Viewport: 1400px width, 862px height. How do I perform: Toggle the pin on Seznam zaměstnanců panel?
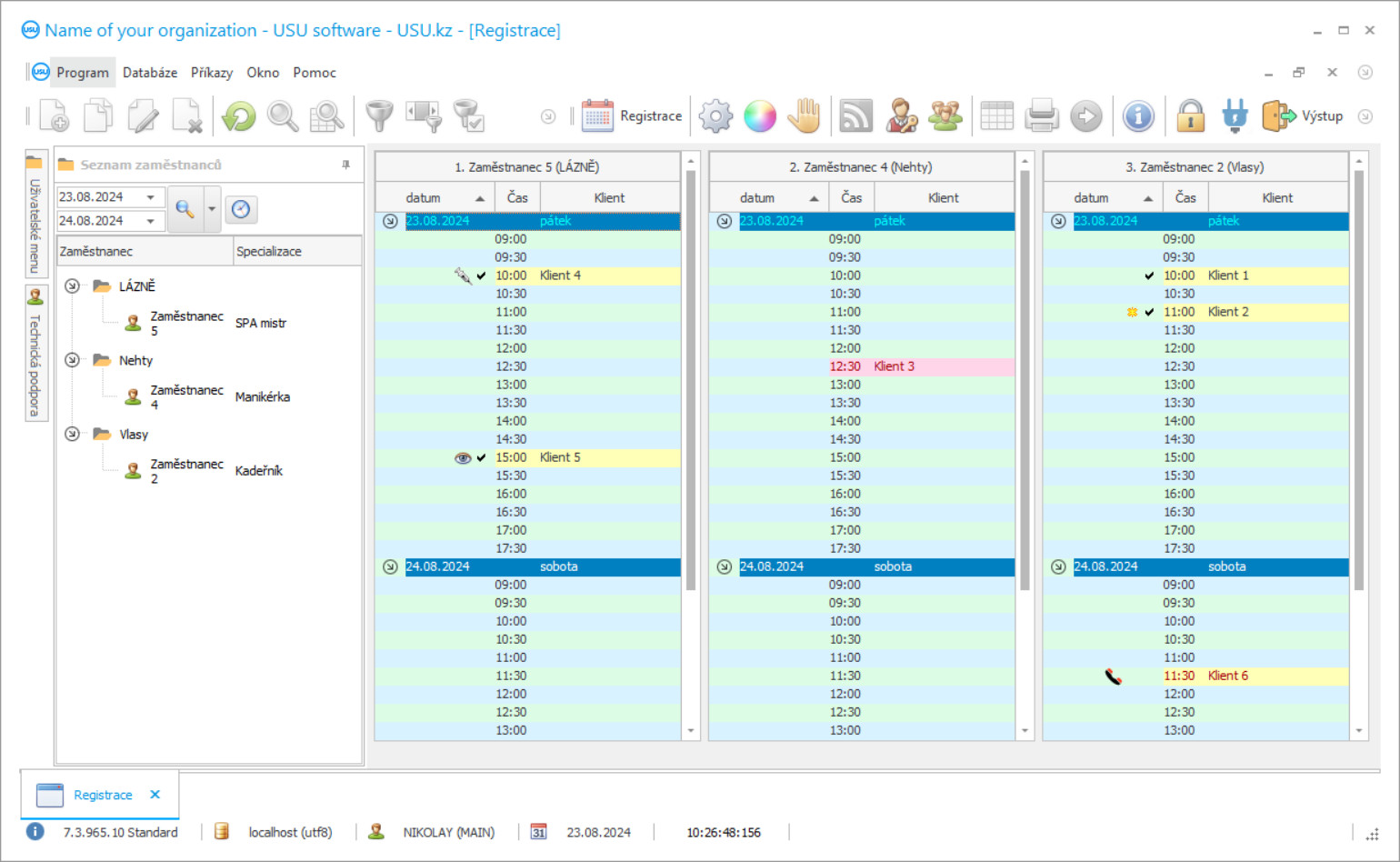(x=345, y=165)
